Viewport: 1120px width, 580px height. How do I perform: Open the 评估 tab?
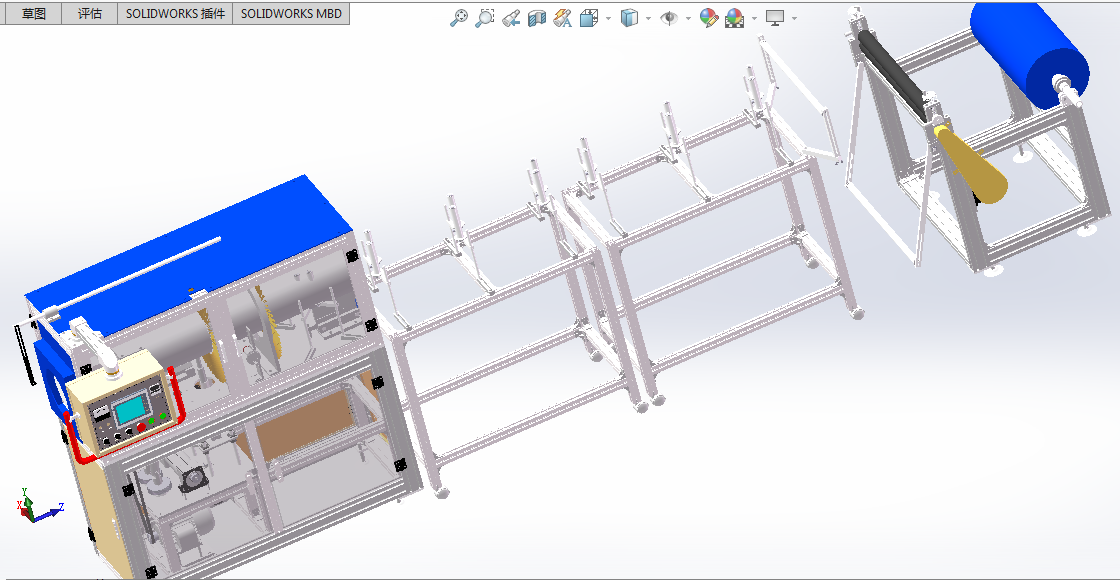click(88, 13)
